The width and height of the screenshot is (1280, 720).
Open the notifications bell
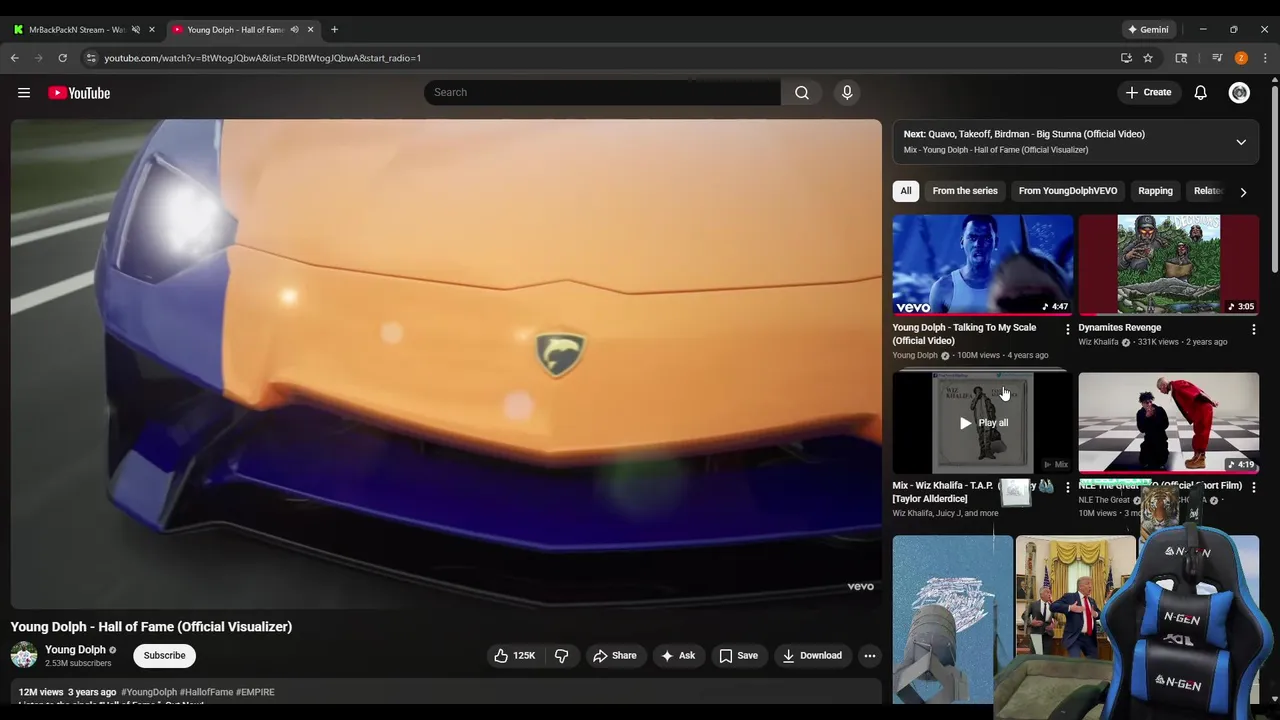coord(1201,92)
